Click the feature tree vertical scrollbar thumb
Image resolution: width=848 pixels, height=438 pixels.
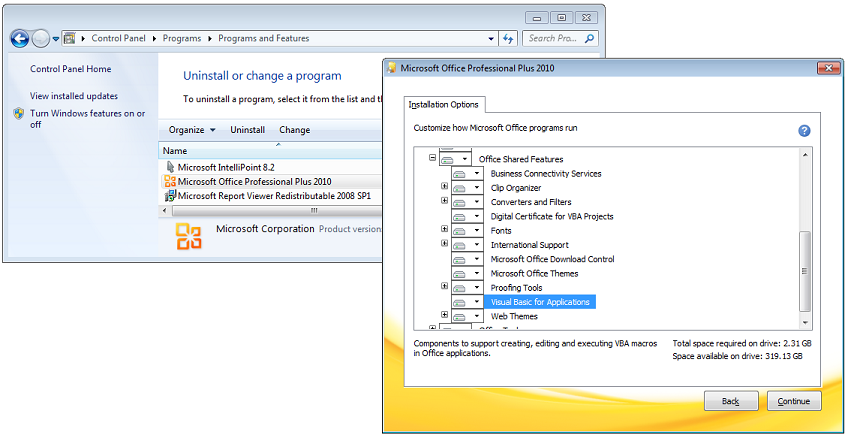click(805, 271)
